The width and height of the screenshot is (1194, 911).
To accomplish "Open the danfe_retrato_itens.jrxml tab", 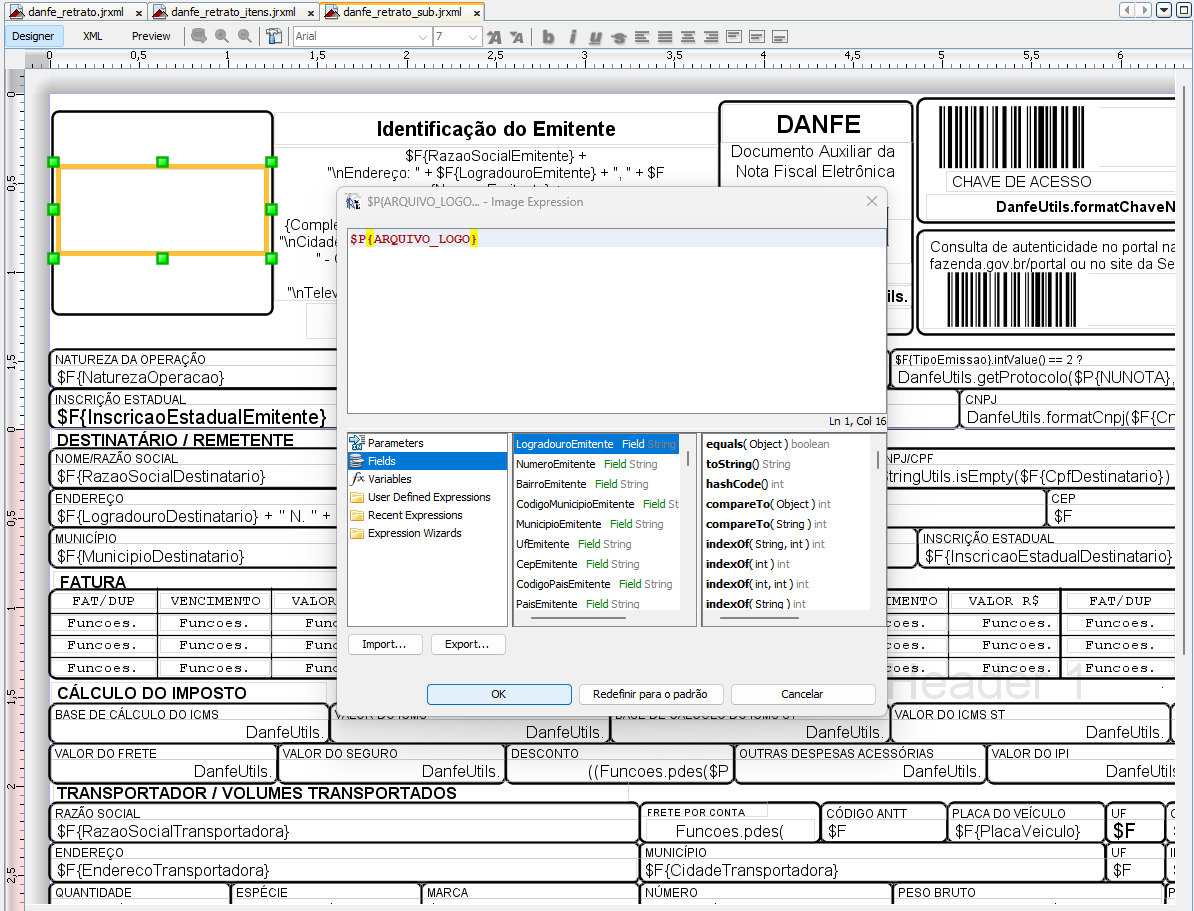I will tap(233, 12).
